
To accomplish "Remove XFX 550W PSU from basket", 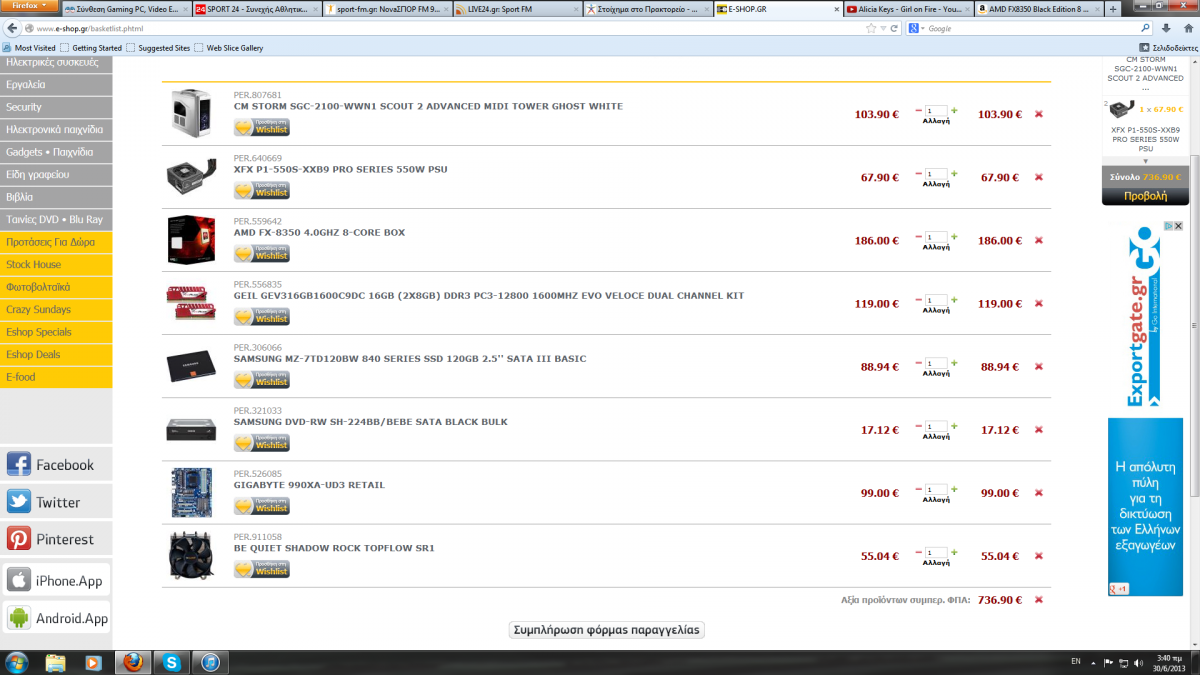I will [x=1038, y=177].
